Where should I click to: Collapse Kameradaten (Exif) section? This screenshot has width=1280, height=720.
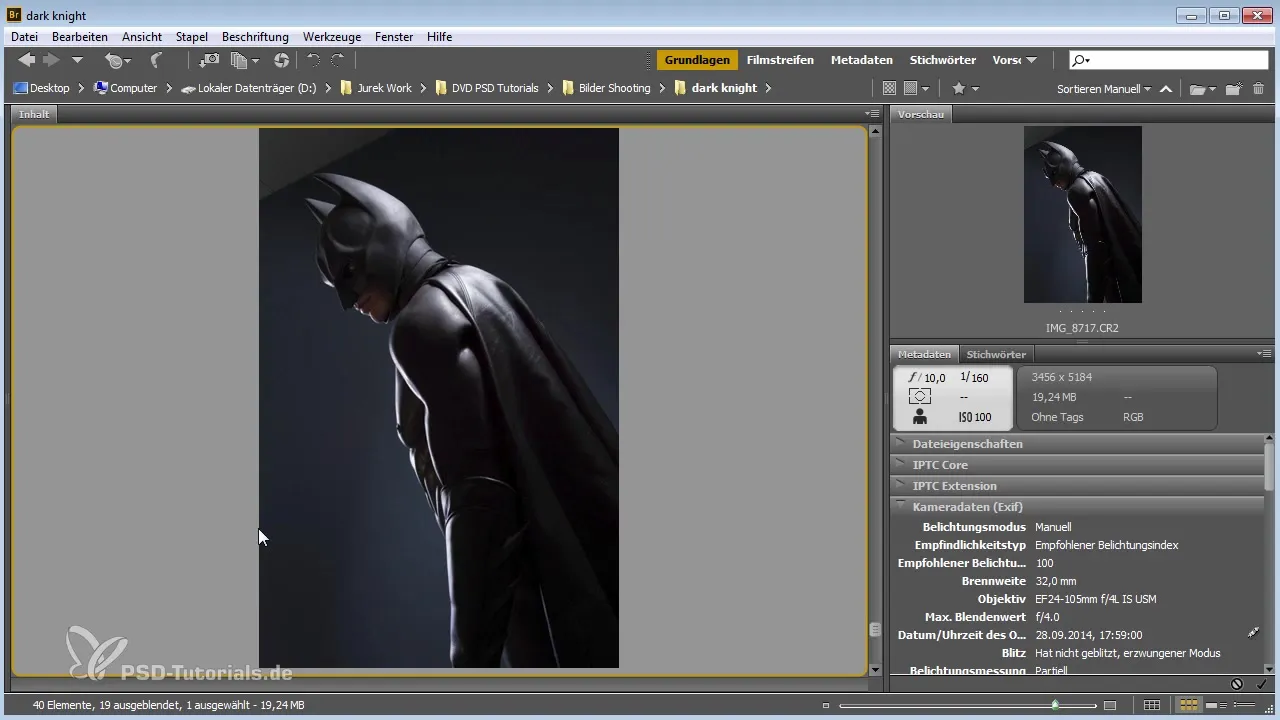[x=1078, y=507]
